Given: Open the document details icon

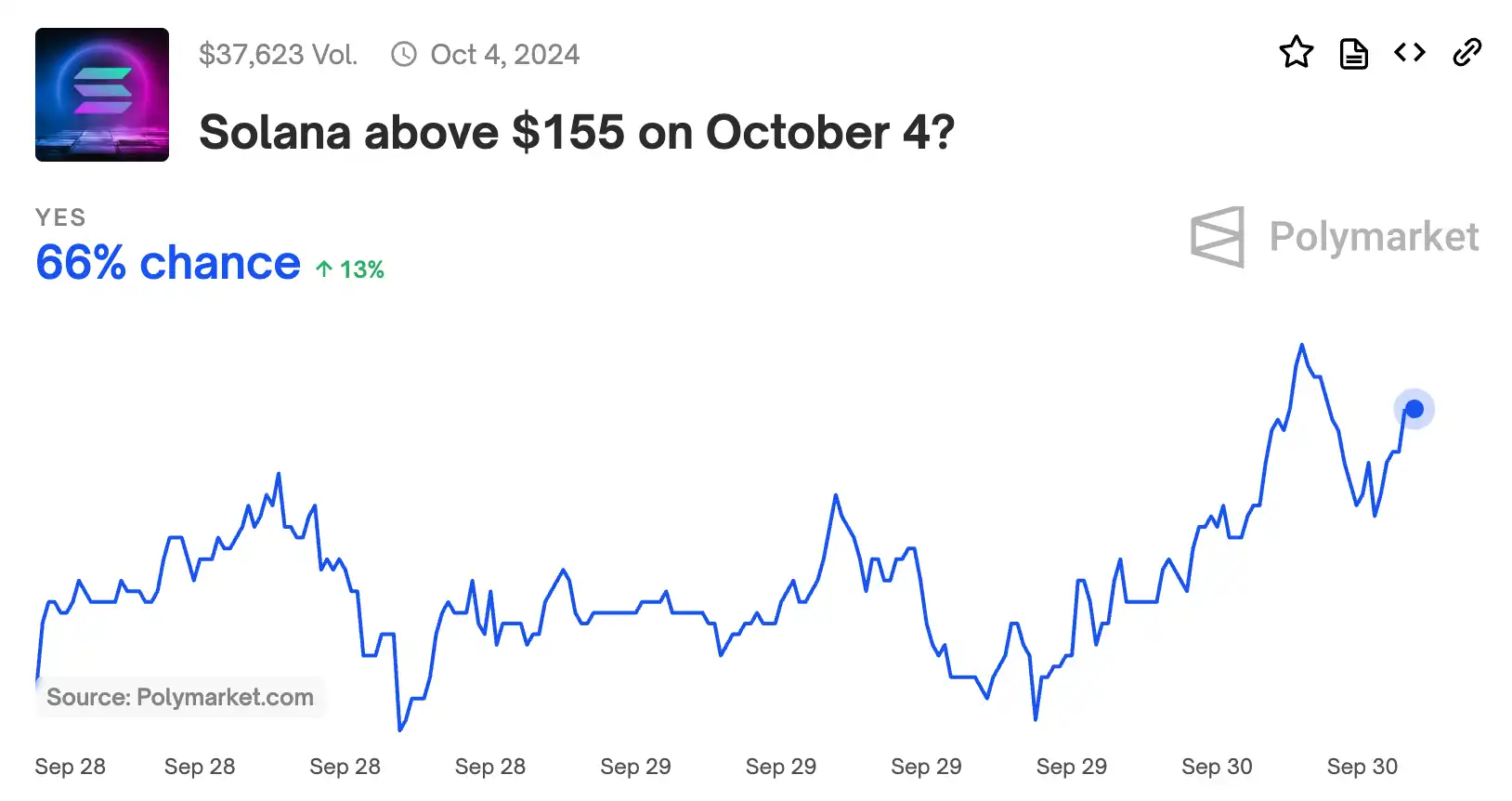Looking at the screenshot, I should point(1353,54).
